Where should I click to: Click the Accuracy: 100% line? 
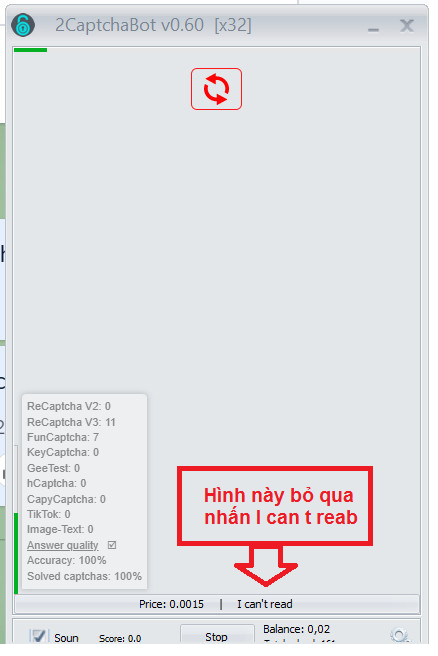pos(67,560)
